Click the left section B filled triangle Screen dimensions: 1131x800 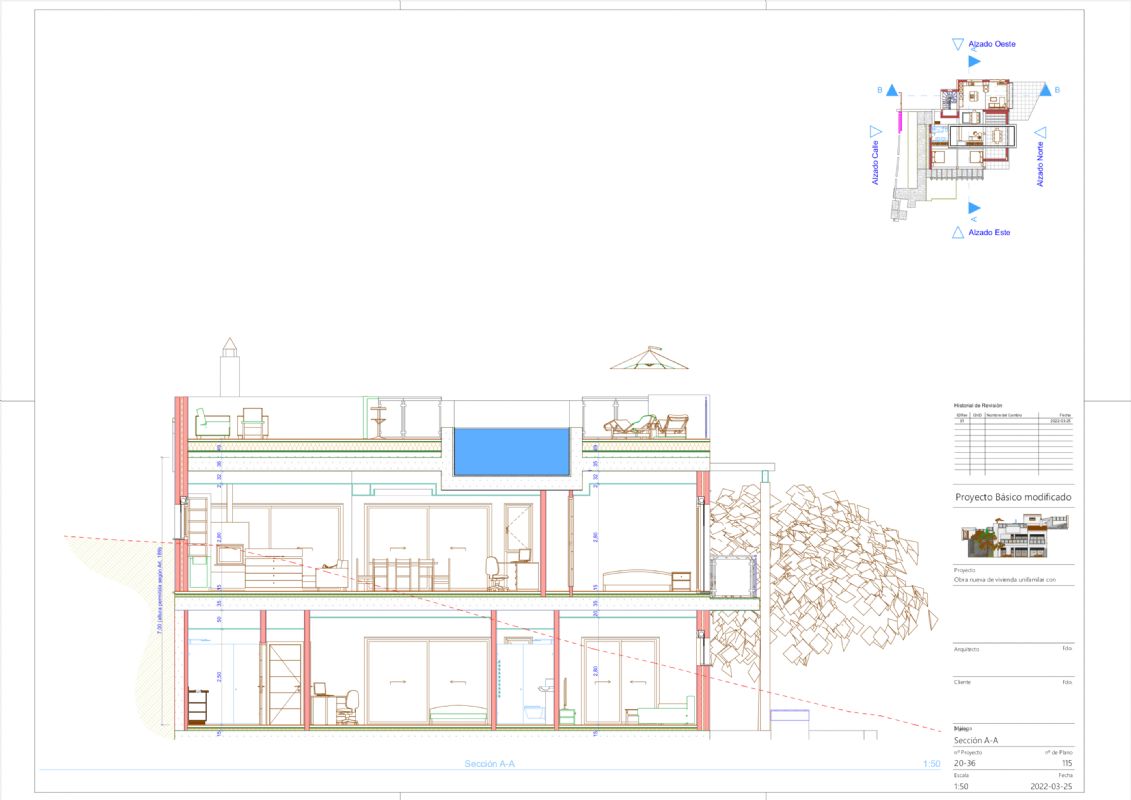pyautogui.click(x=897, y=90)
